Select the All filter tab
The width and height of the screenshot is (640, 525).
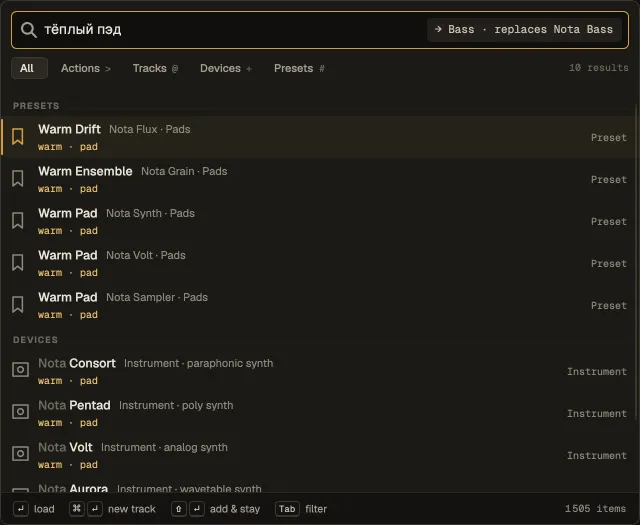coord(29,68)
